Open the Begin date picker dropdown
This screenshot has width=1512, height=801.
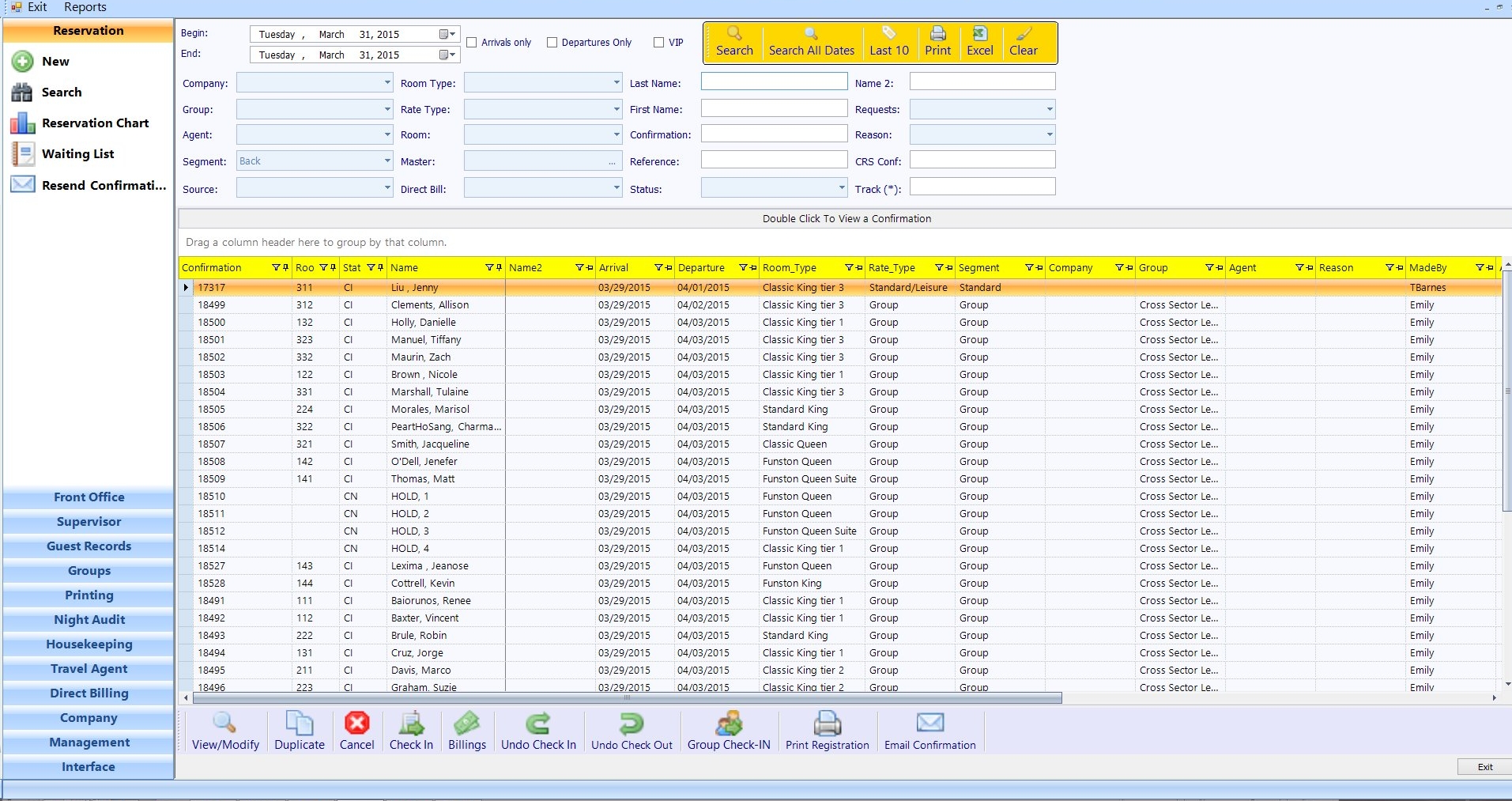point(447,34)
